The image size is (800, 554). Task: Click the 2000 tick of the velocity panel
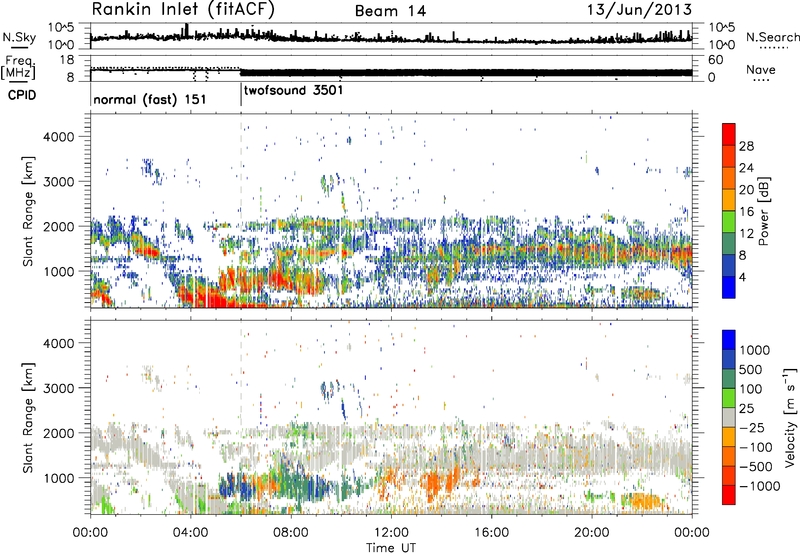[x=58, y=433]
